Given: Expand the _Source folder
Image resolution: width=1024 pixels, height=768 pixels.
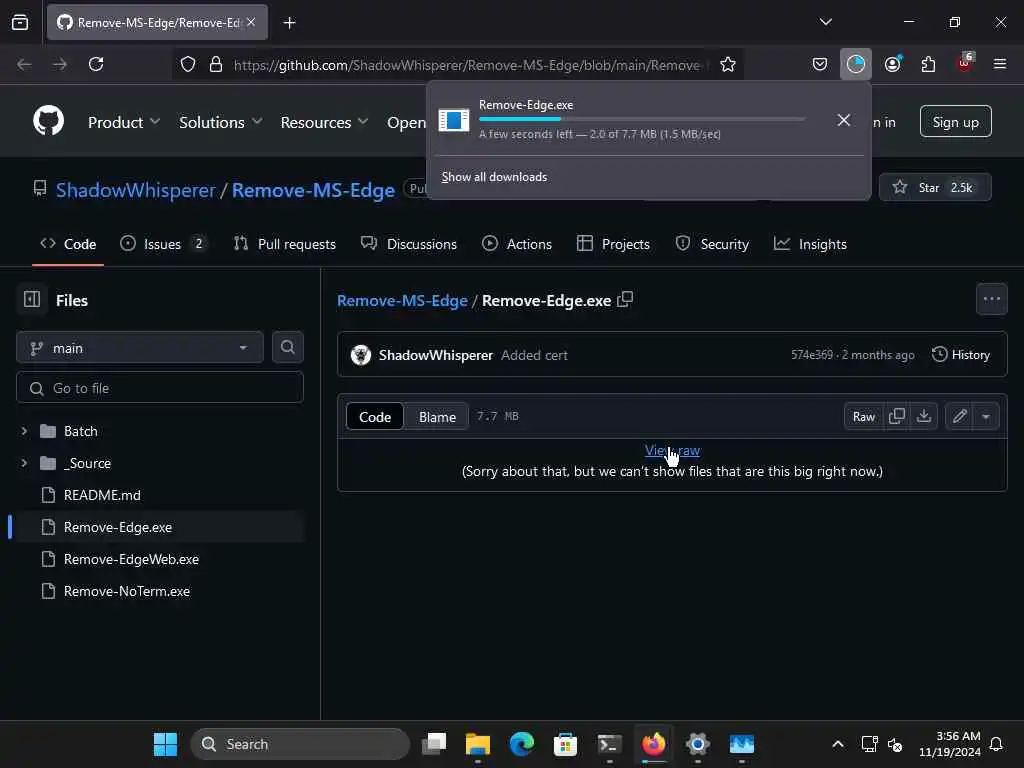Looking at the screenshot, I should (x=24, y=463).
